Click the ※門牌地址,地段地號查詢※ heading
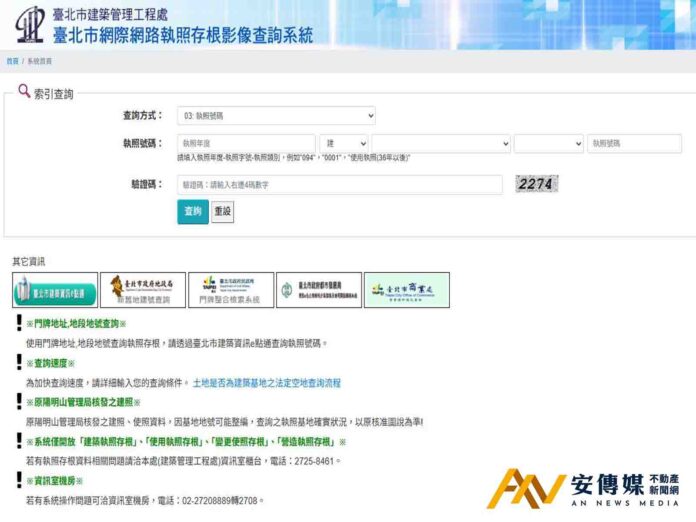 click(76, 324)
